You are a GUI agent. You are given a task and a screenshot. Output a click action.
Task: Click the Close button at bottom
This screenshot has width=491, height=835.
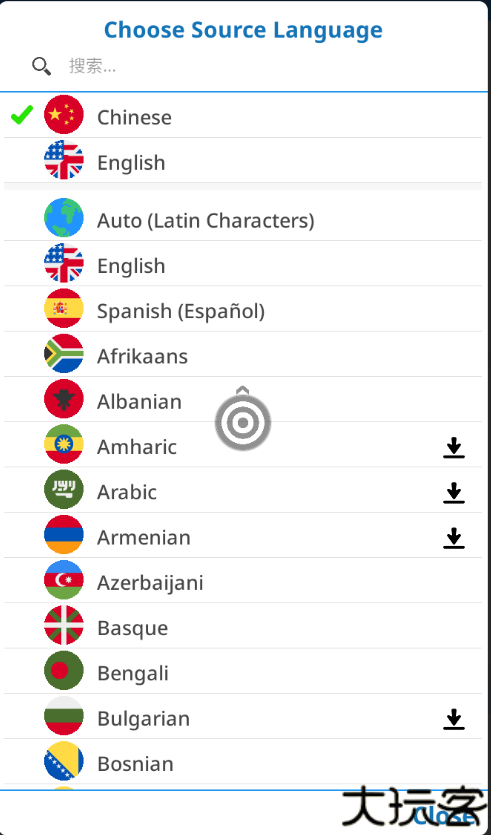click(x=446, y=815)
